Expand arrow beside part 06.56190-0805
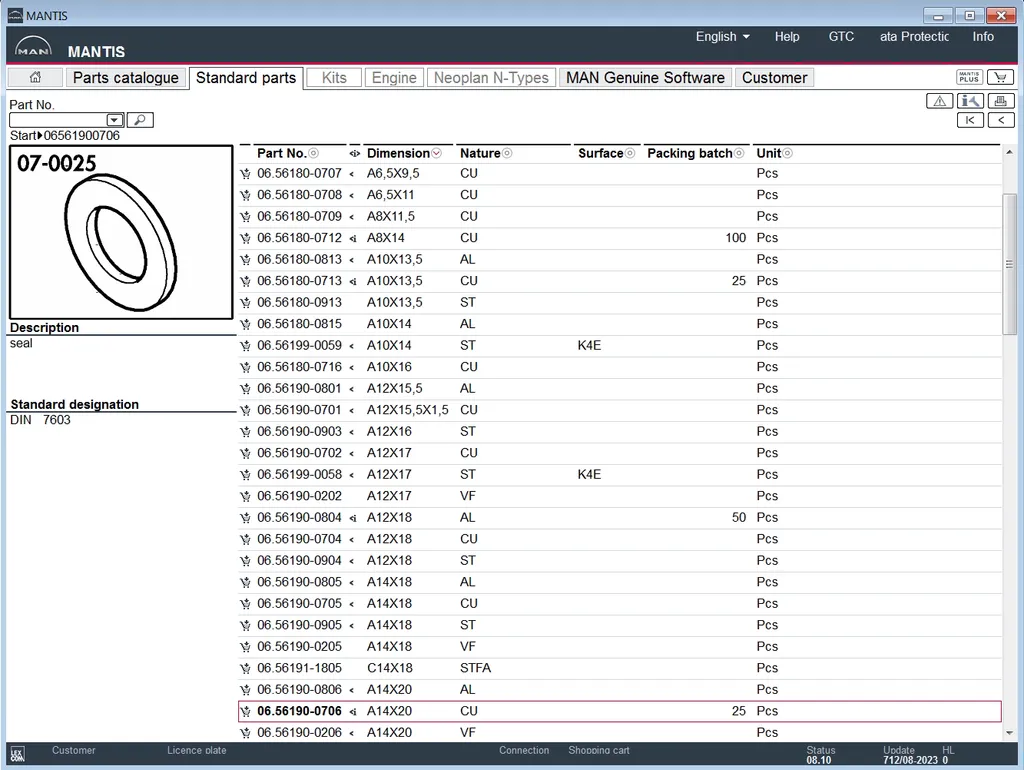The image size is (1024, 770). click(352, 583)
